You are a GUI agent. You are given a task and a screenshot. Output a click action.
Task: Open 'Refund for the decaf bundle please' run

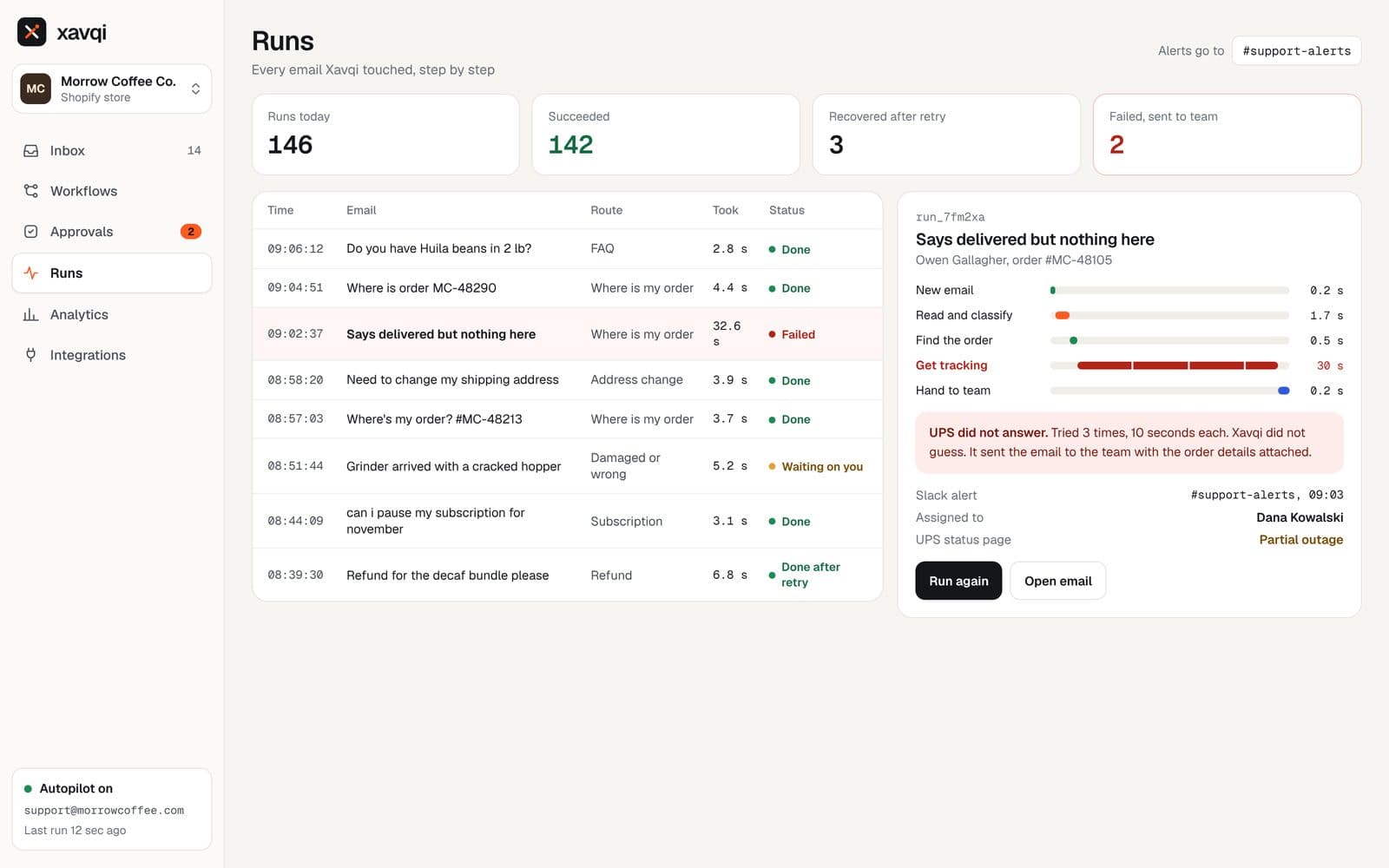tap(567, 575)
